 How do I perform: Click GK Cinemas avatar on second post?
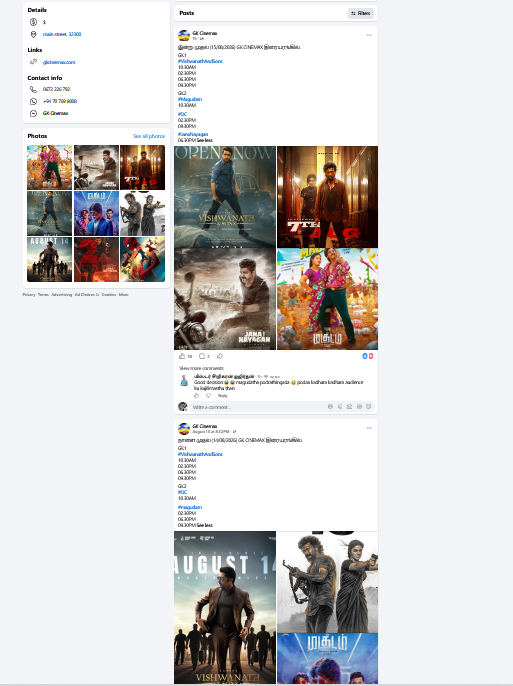pos(184,428)
